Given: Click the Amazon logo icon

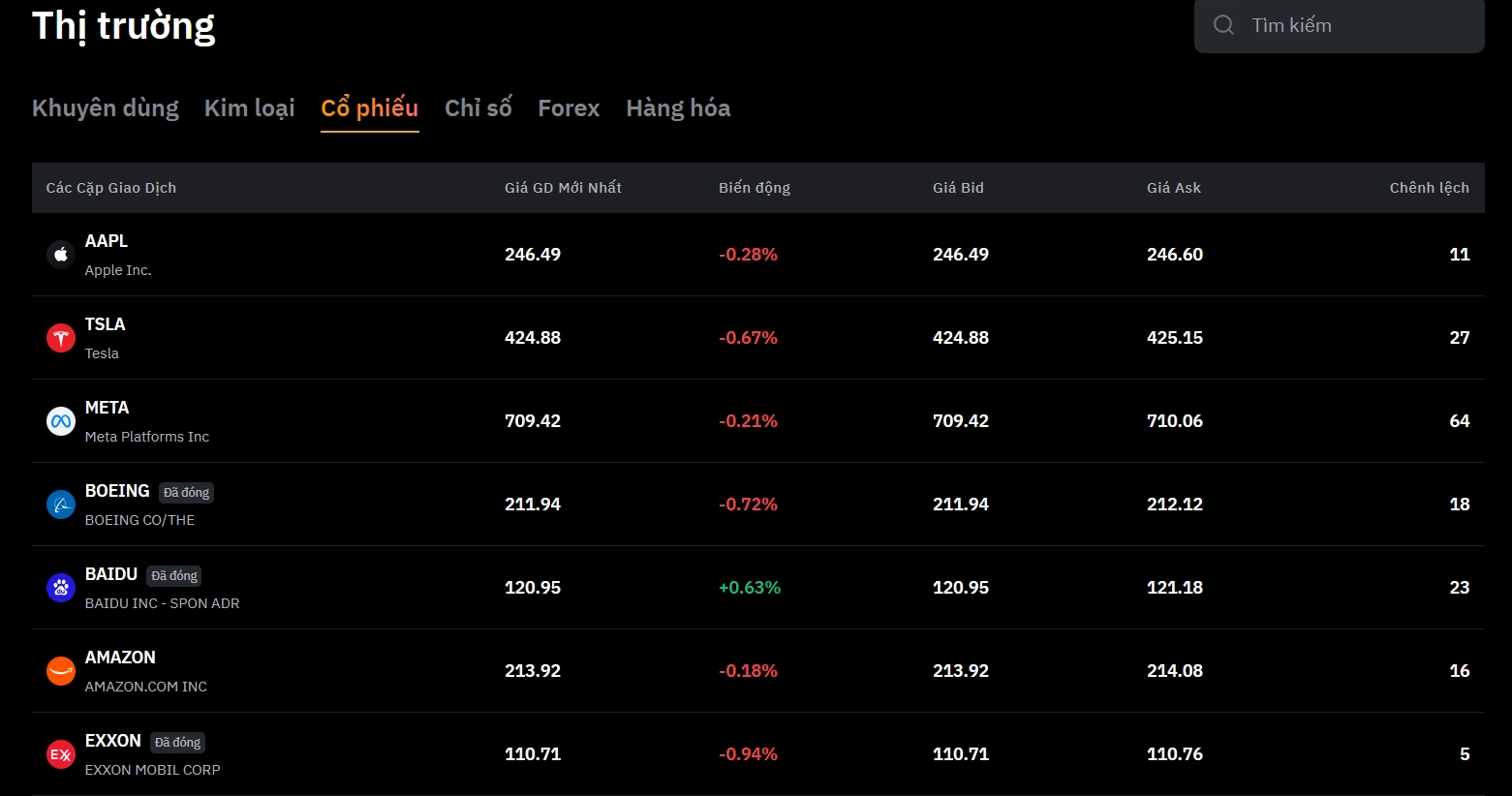Looking at the screenshot, I should 61,671.
